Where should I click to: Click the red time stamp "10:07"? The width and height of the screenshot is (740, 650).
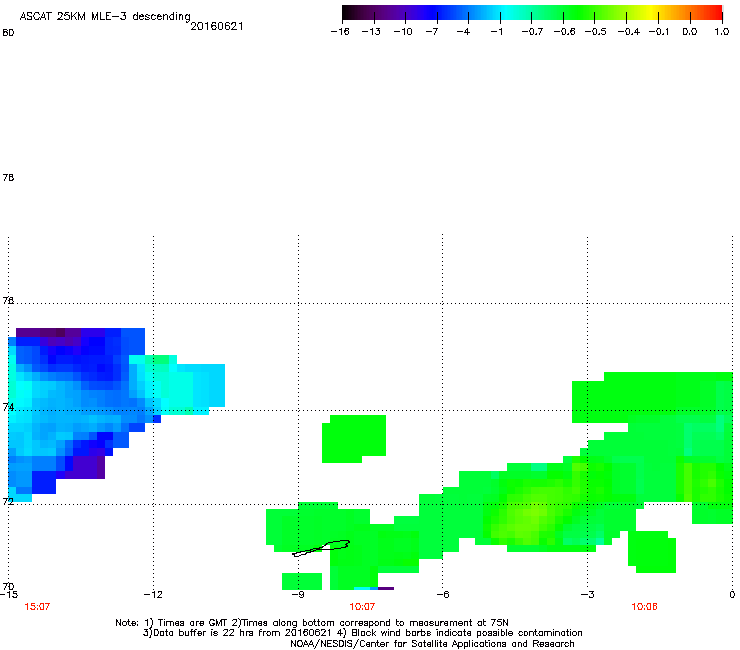pos(362,607)
